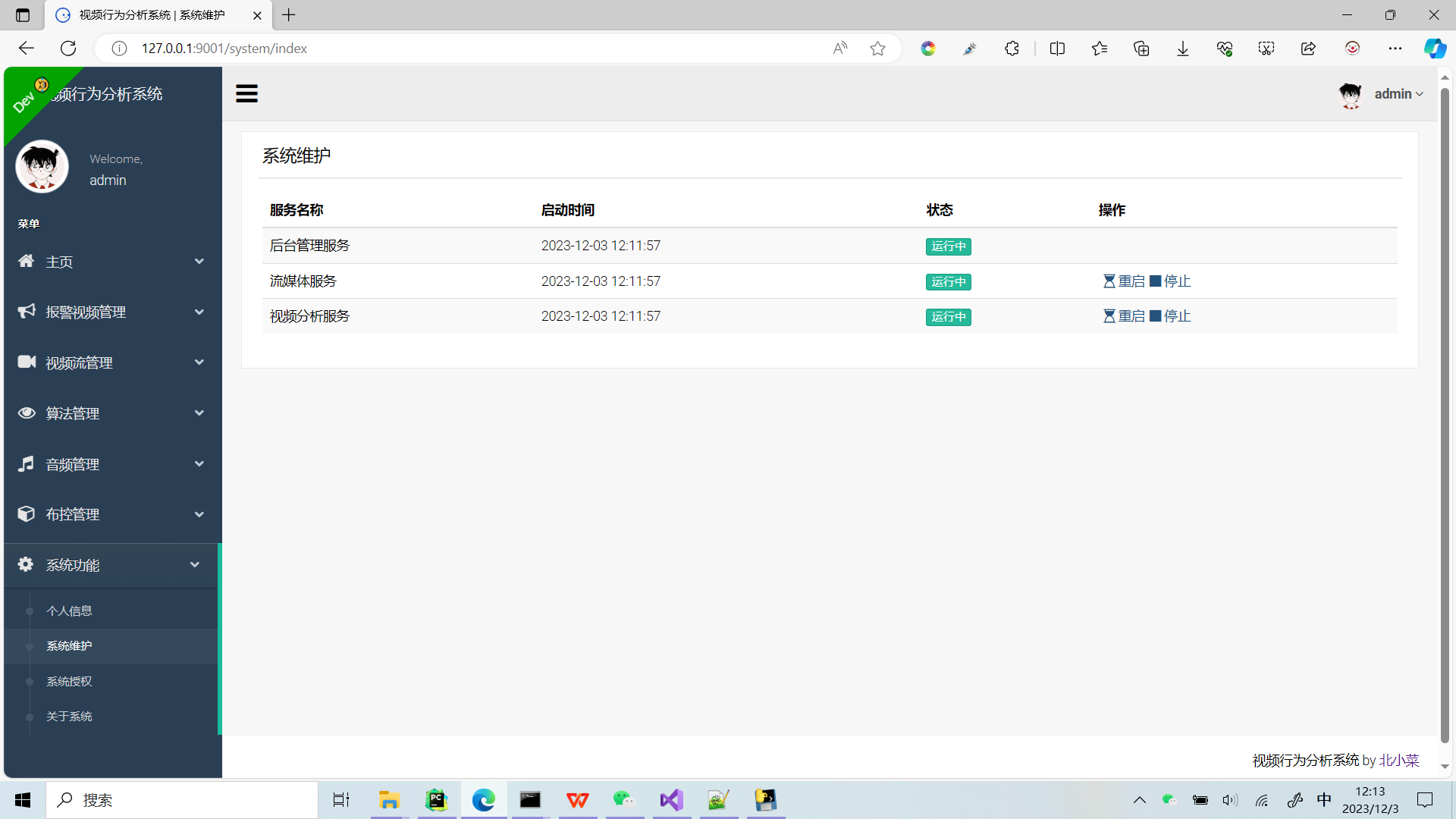Image resolution: width=1456 pixels, height=819 pixels.
Task: Open browser settings ellipsis menu
Action: point(1395,49)
